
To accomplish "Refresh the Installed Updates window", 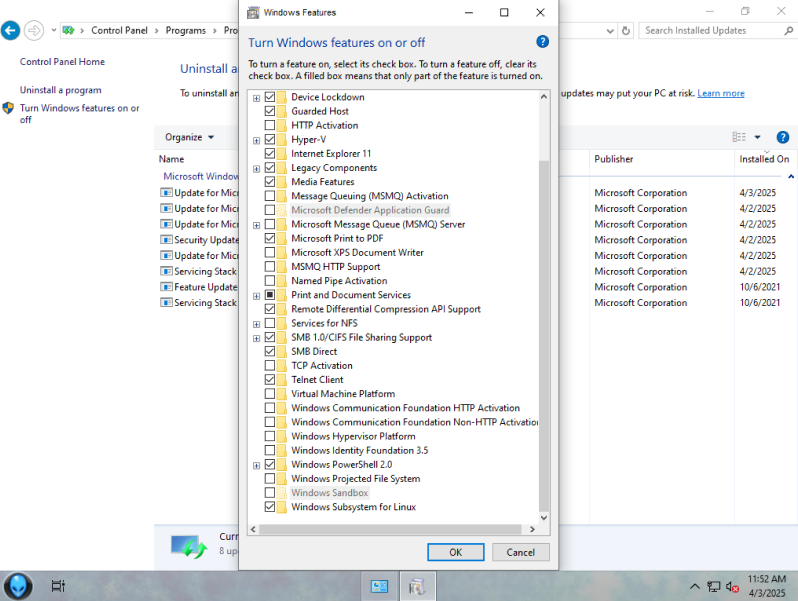I will coord(626,31).
